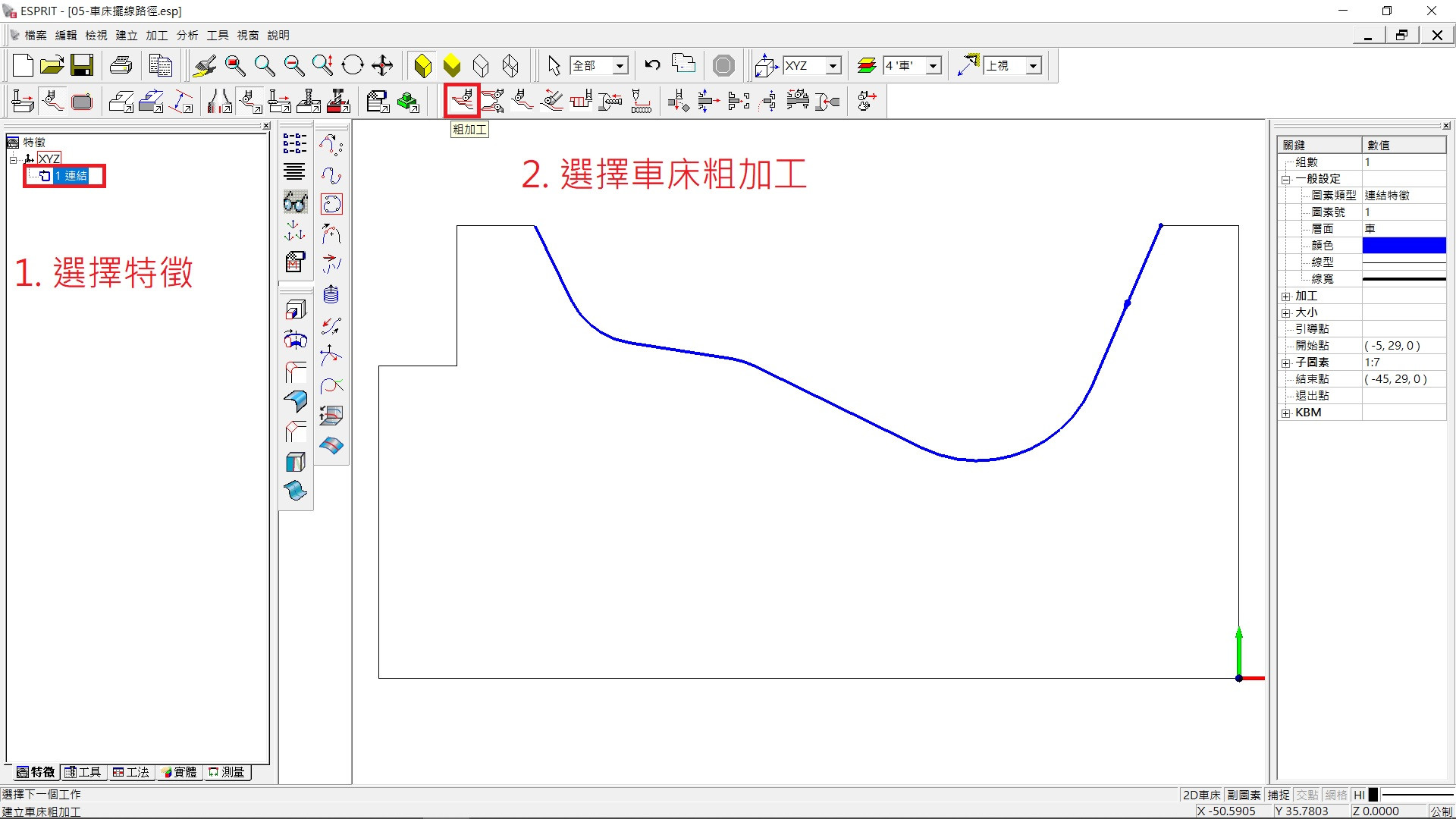The width and height of the screenshot is (1456, 819).
Task: Select the '1 連結' feature item
Action: point(71,176)
